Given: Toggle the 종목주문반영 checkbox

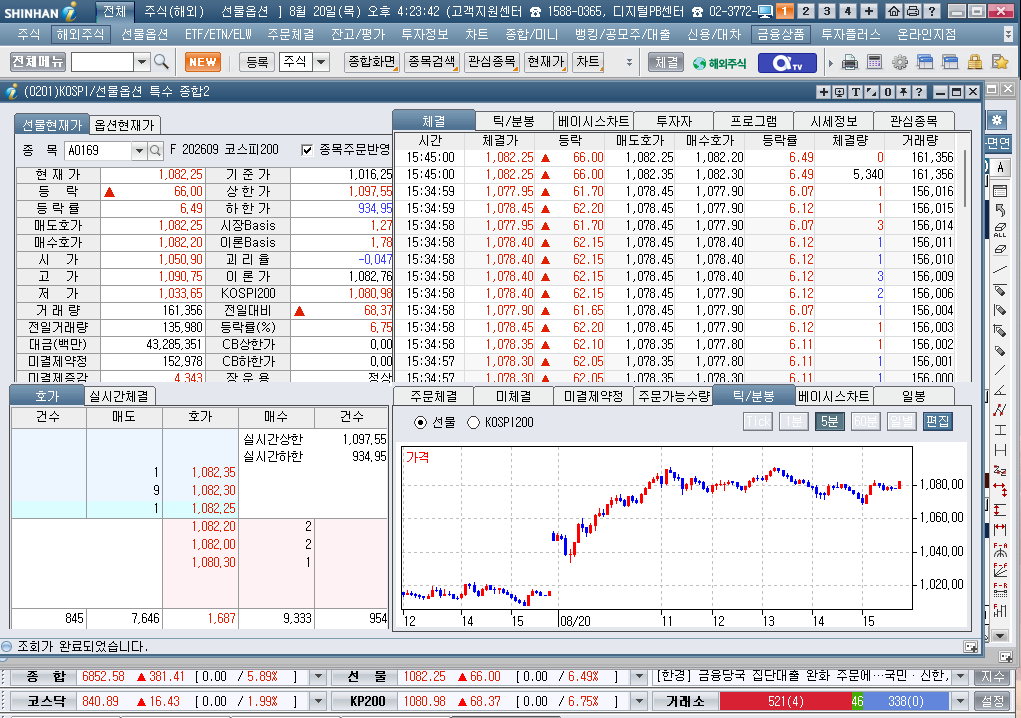Looking at the screenshot, I should [307, 150].
